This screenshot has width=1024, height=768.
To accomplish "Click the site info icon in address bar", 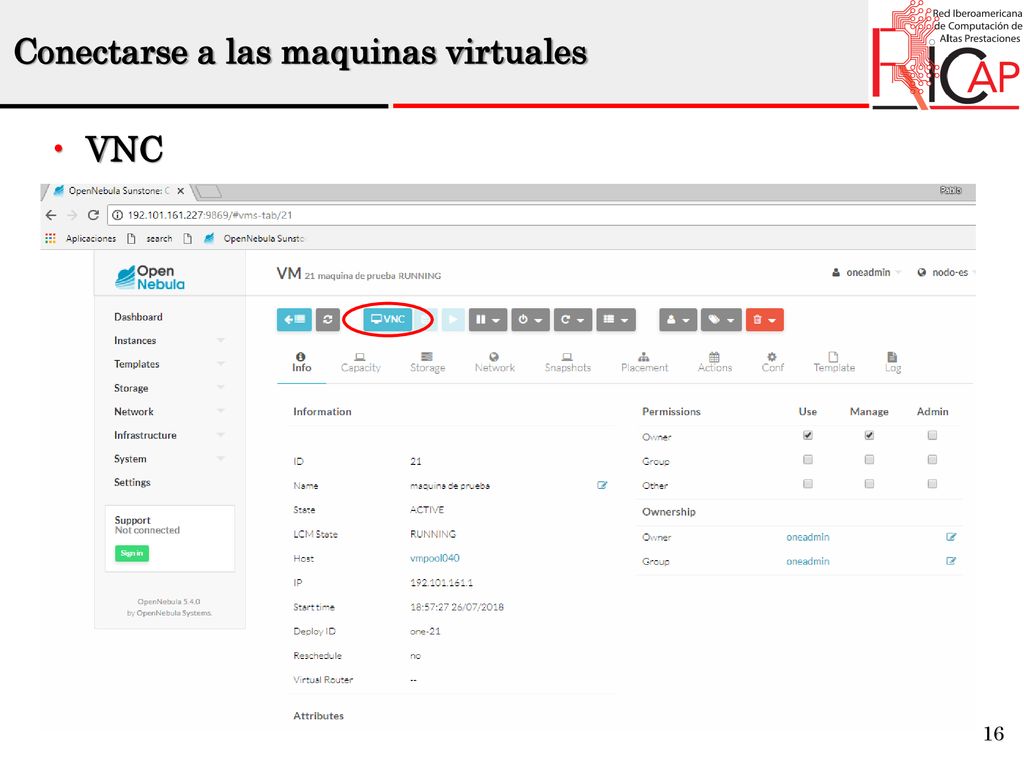I will tap(118, 215).
